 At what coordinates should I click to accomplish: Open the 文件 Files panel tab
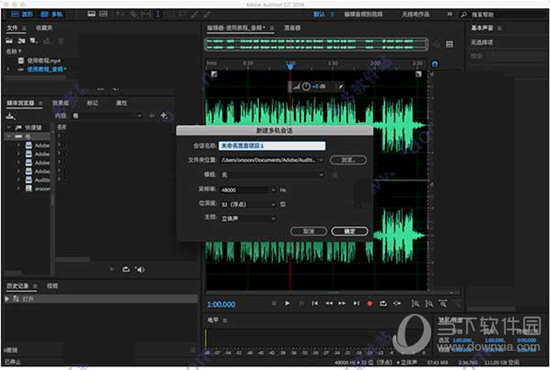[x=12, y=28]
